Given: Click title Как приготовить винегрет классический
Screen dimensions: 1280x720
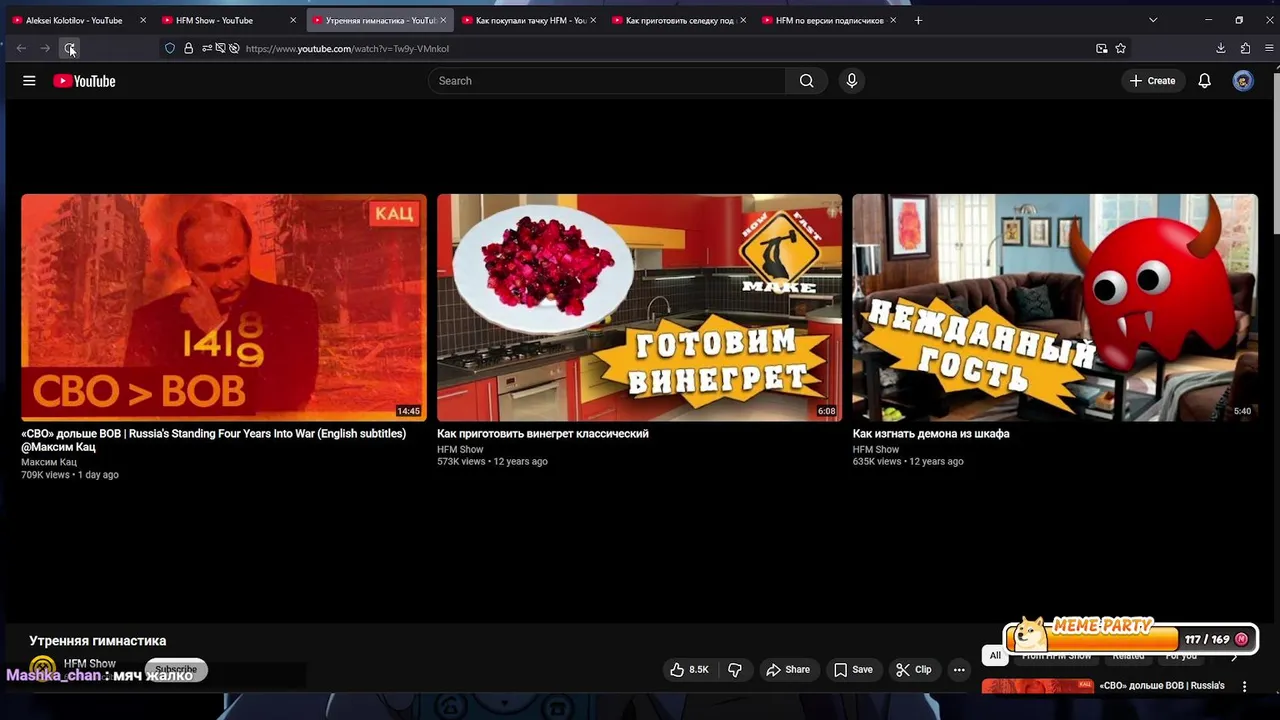Looking at the screenshot, I should pos(543,434).
